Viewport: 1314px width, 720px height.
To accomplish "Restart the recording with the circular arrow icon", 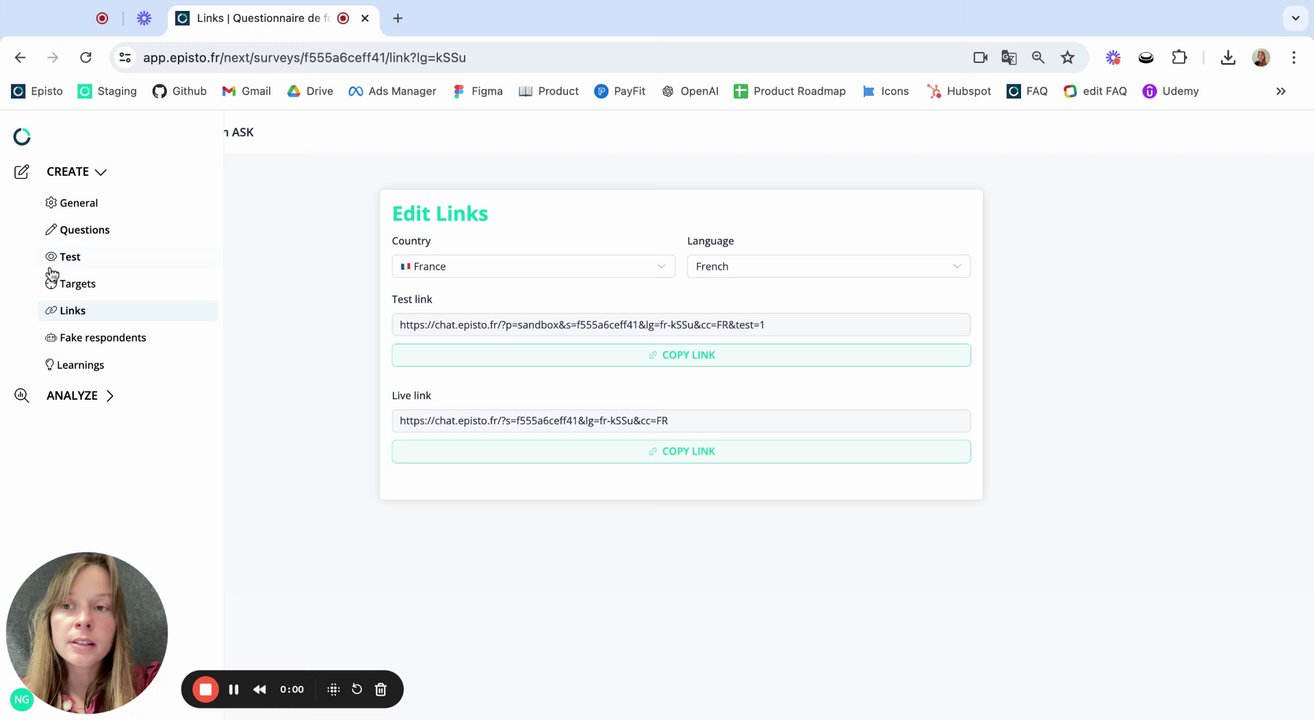I will [x=357, y=689].
